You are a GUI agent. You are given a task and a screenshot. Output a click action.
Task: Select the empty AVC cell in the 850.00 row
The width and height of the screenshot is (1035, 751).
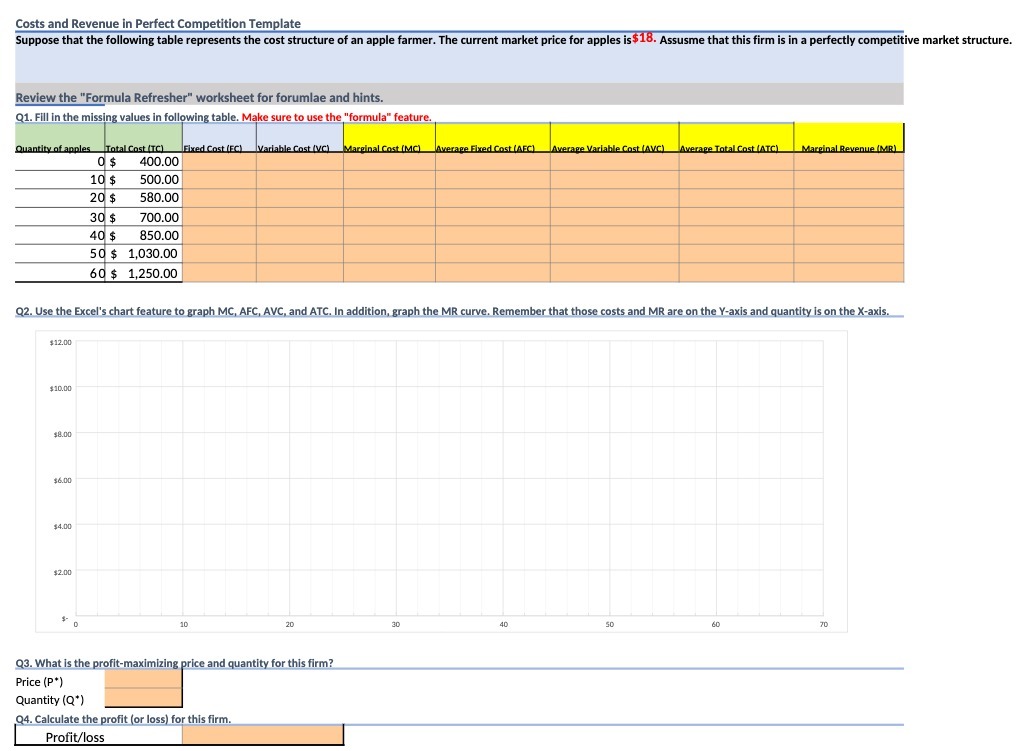(615, 236)
